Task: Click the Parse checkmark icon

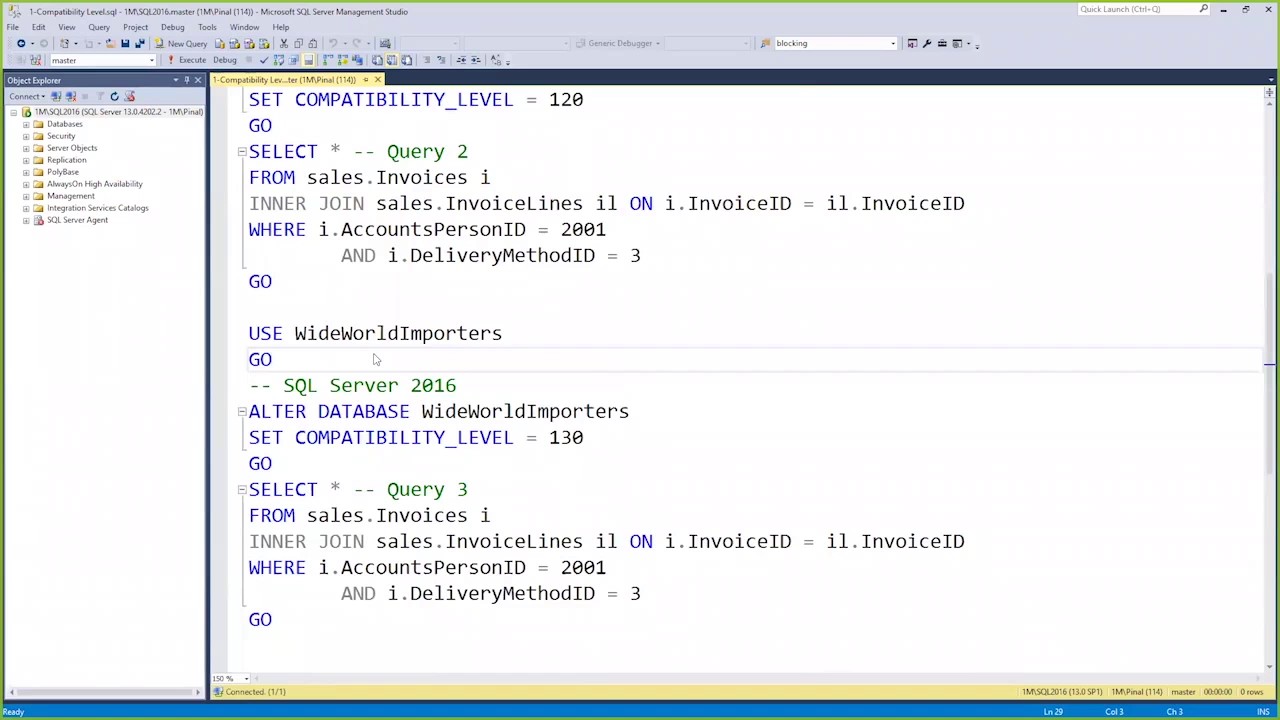Action: pyautogui.click(x=264, y=60)
